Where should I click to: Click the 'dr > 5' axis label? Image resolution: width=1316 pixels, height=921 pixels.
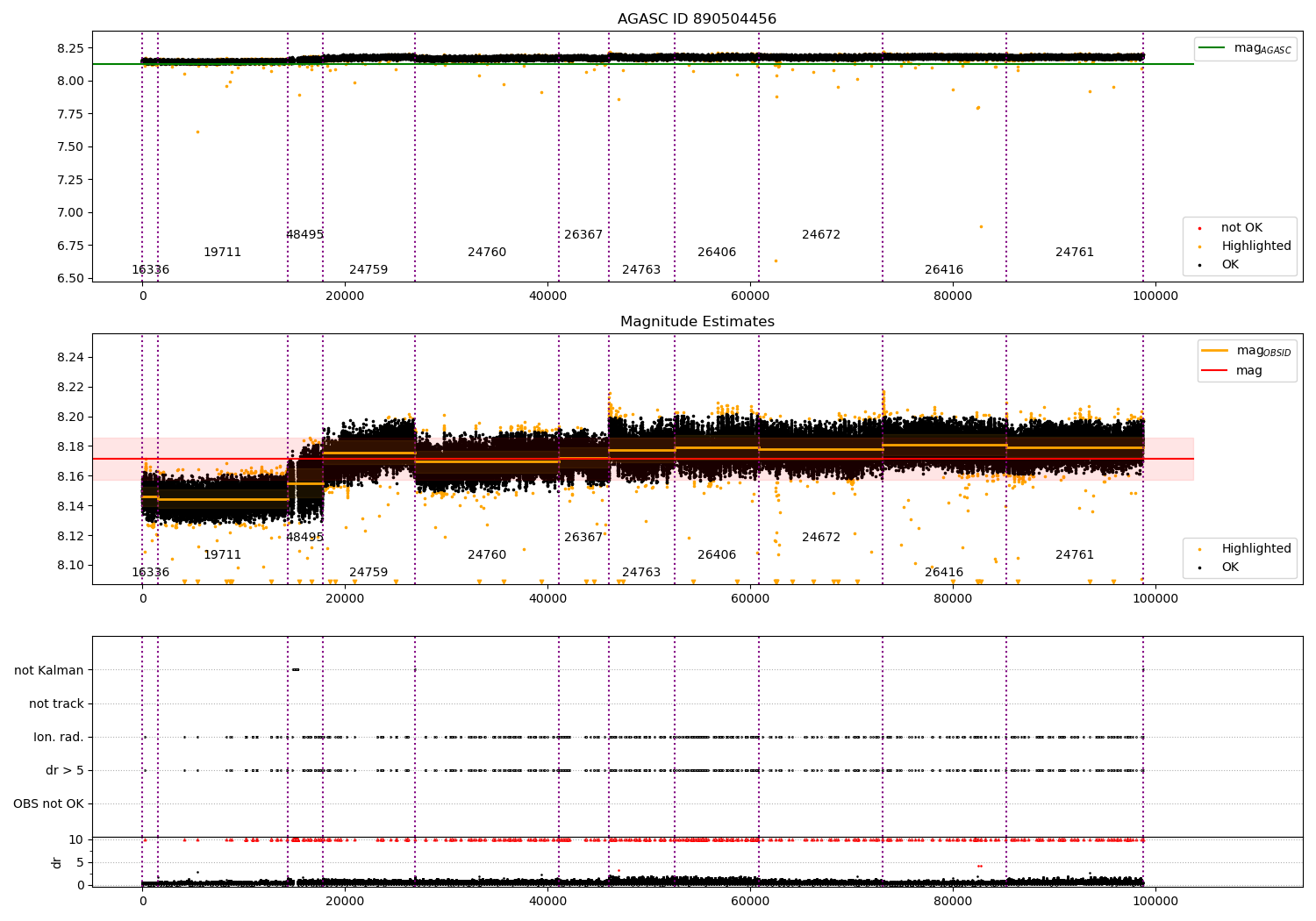coord(65,771)
